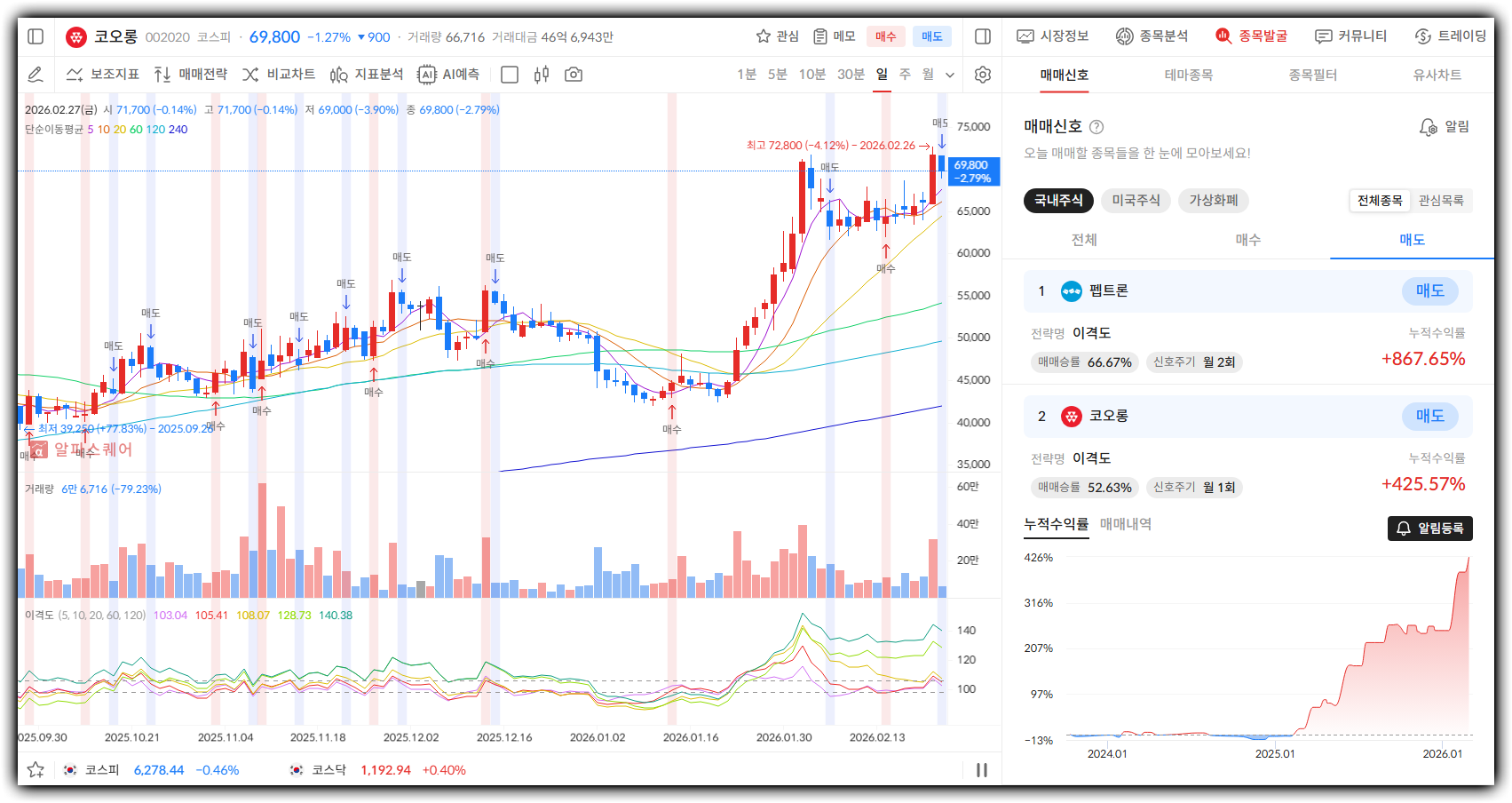This screenshot has height=803, width=1512.
Task: Open the 매매전략 strategy menu
Action: pos(191,75)
